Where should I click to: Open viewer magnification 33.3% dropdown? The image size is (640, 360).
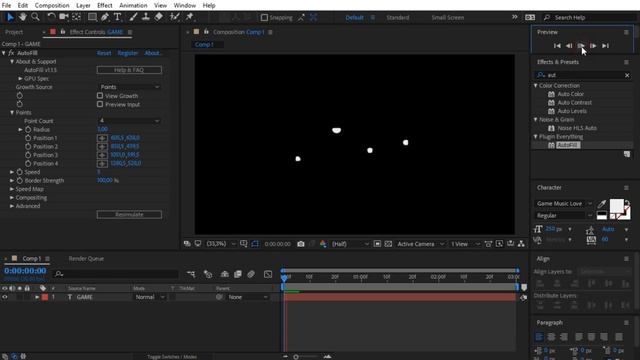point(221,244)
